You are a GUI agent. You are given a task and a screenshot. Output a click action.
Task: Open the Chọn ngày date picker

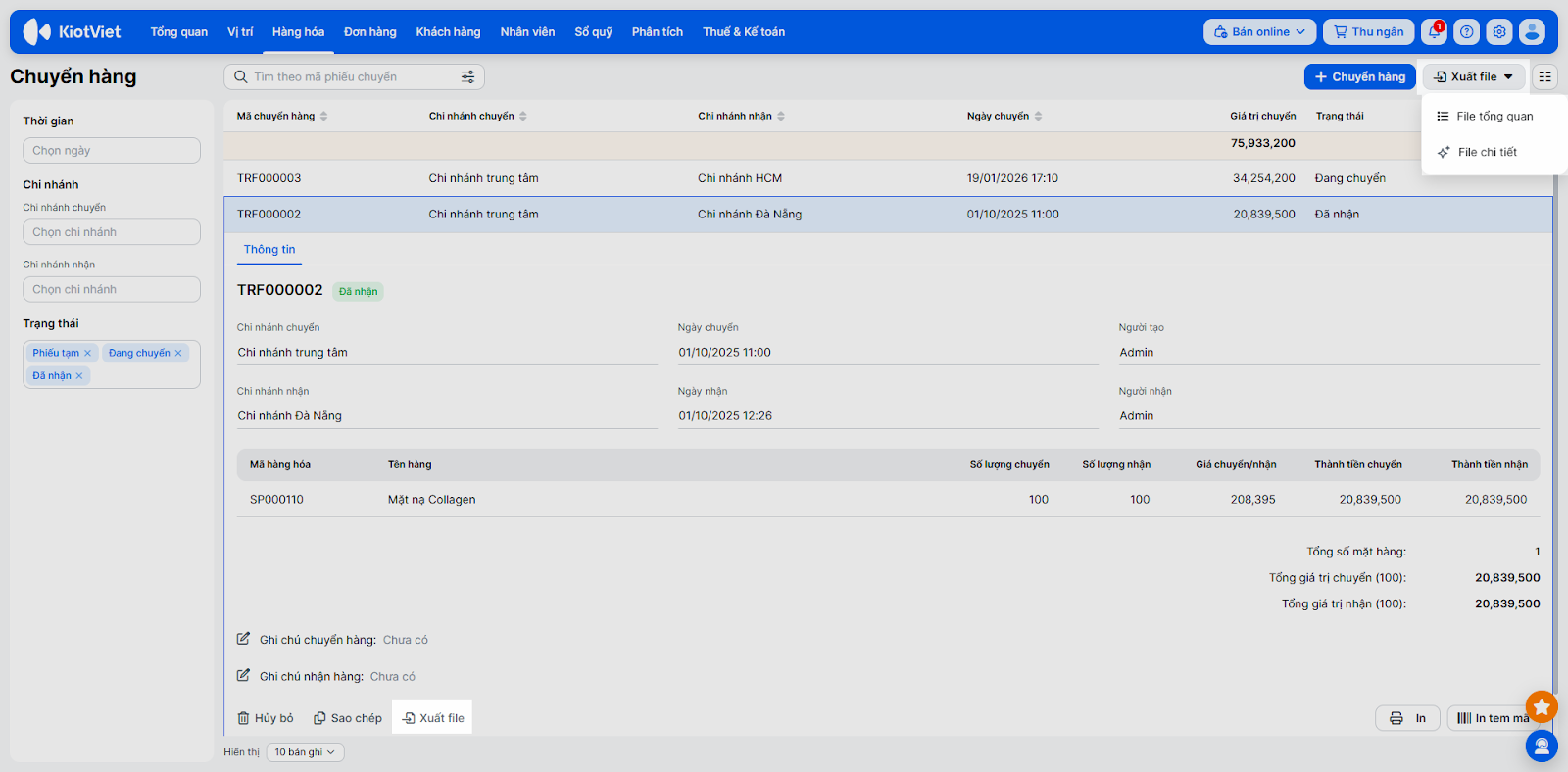coord(112,151)
